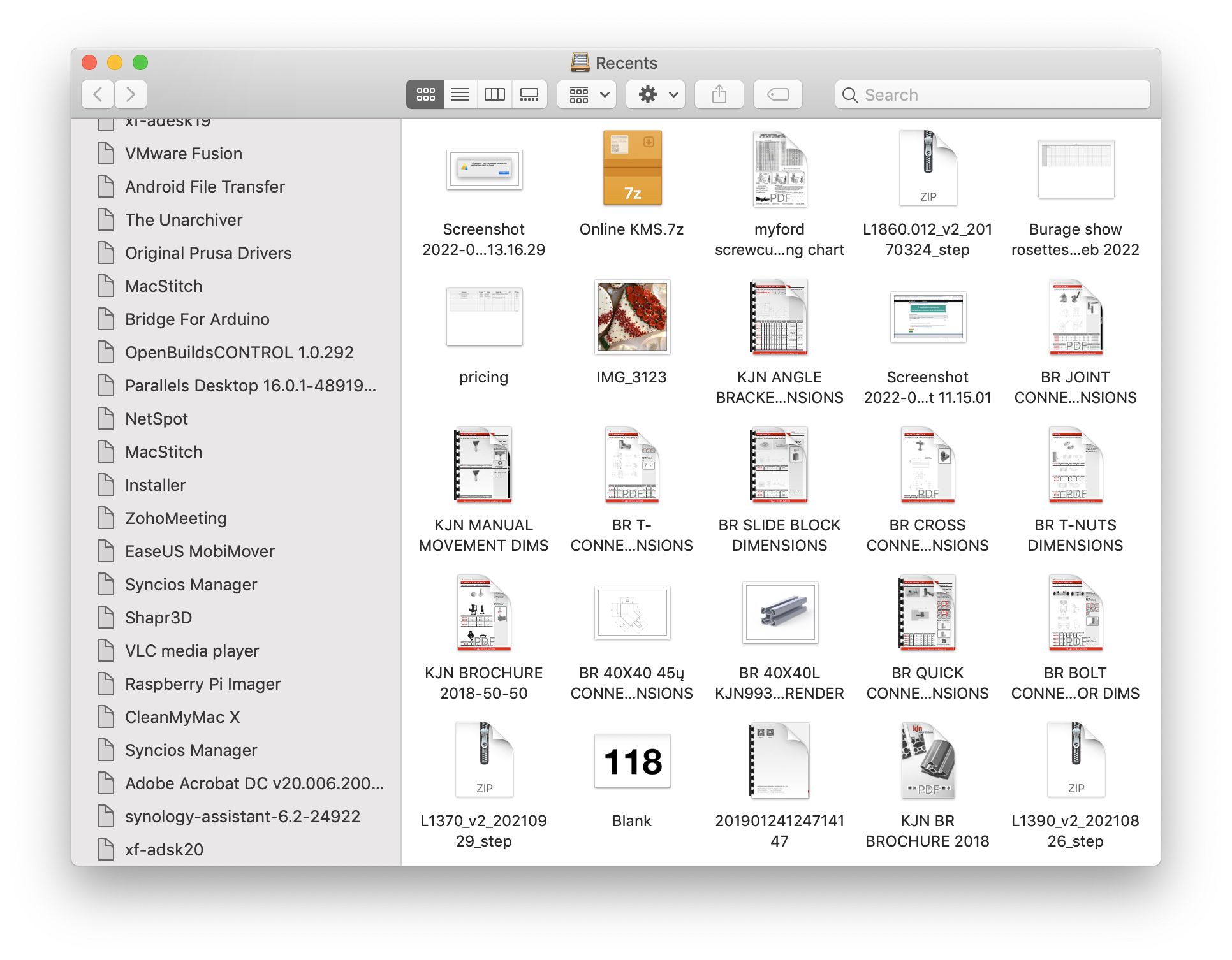Screen dimensions: 1232x960
Task: Click the KJN BR BROCHURE 2018 label
Action: pos(927,831)
